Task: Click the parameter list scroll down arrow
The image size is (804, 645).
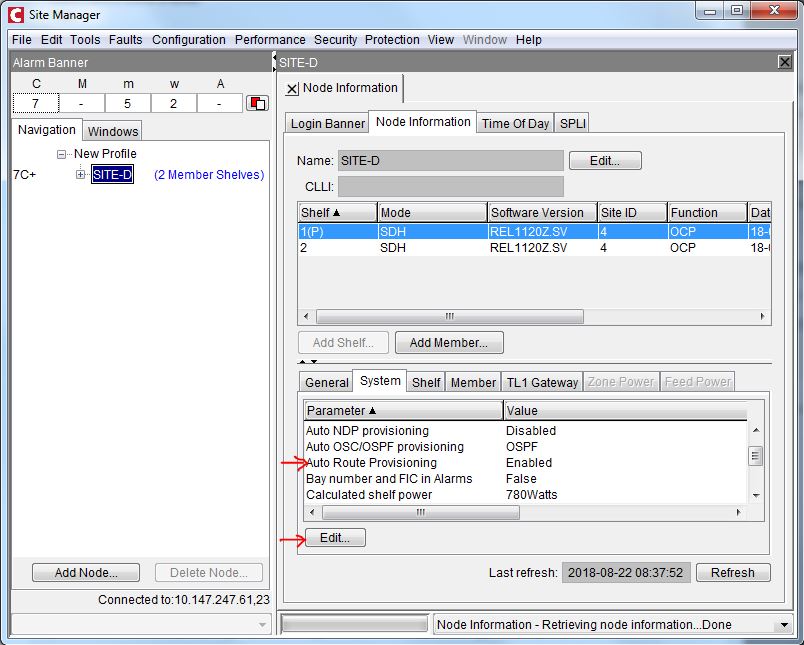Action: coord(756,495)
